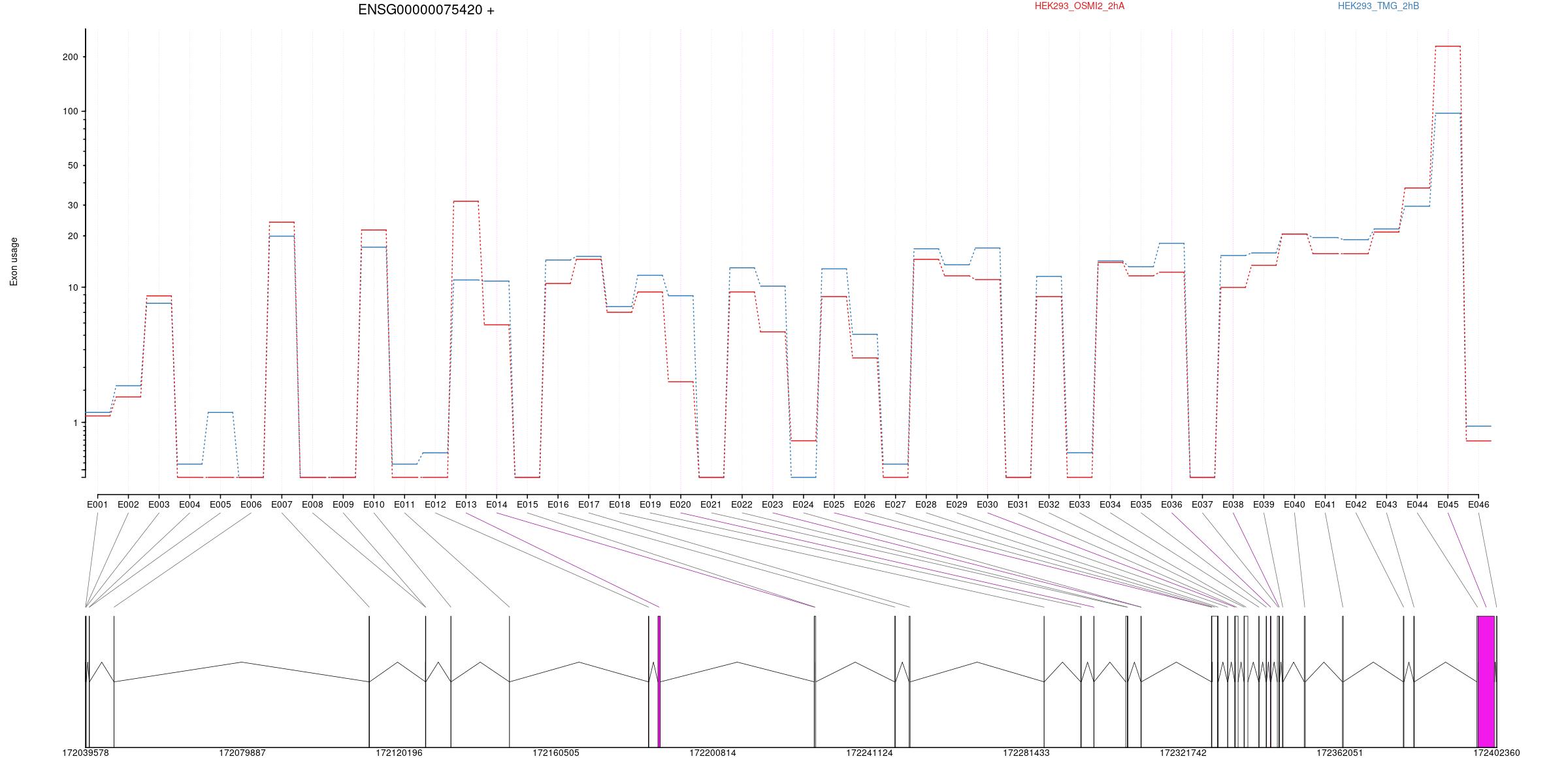Click the exon label E038
Image resolution: width=1568 pixels, height=784 pixels.
(x=1233, y=504)
